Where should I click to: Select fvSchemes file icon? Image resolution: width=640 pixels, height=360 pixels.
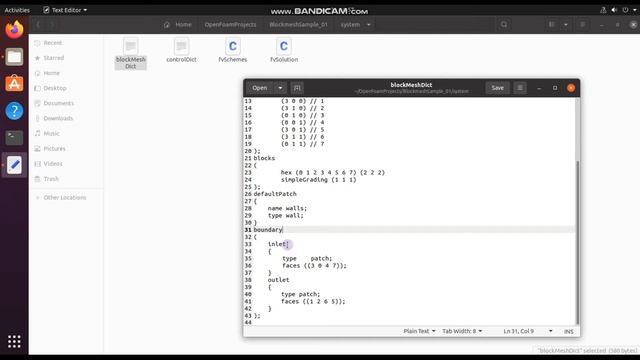233,50
